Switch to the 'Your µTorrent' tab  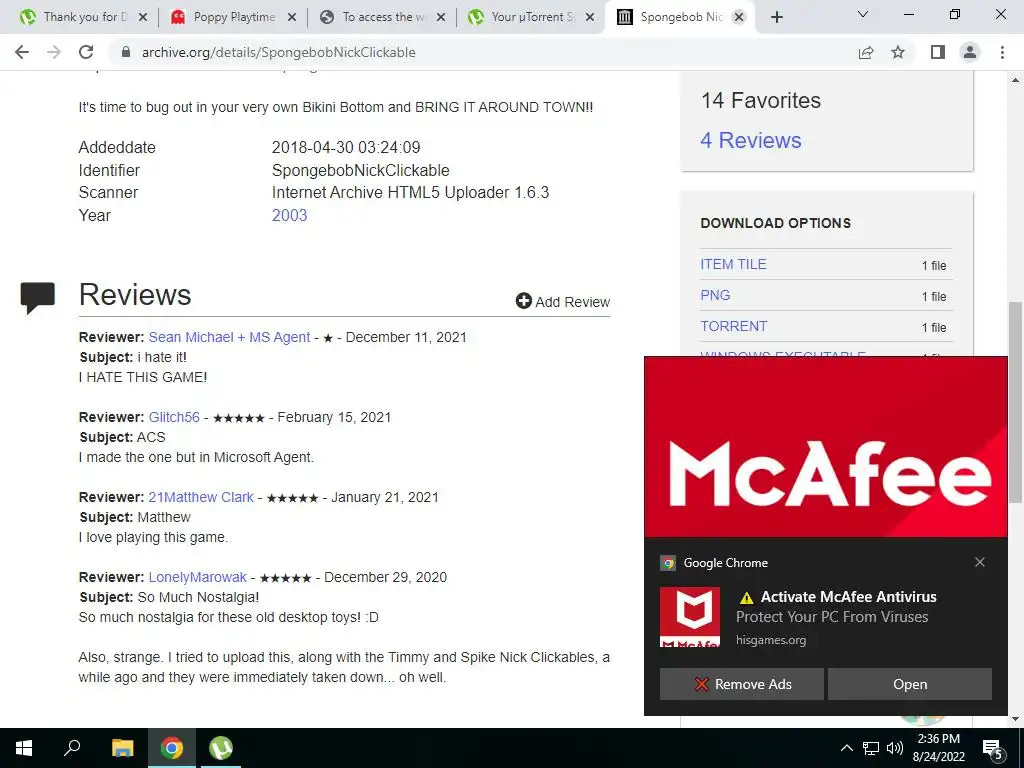(530, 17)
